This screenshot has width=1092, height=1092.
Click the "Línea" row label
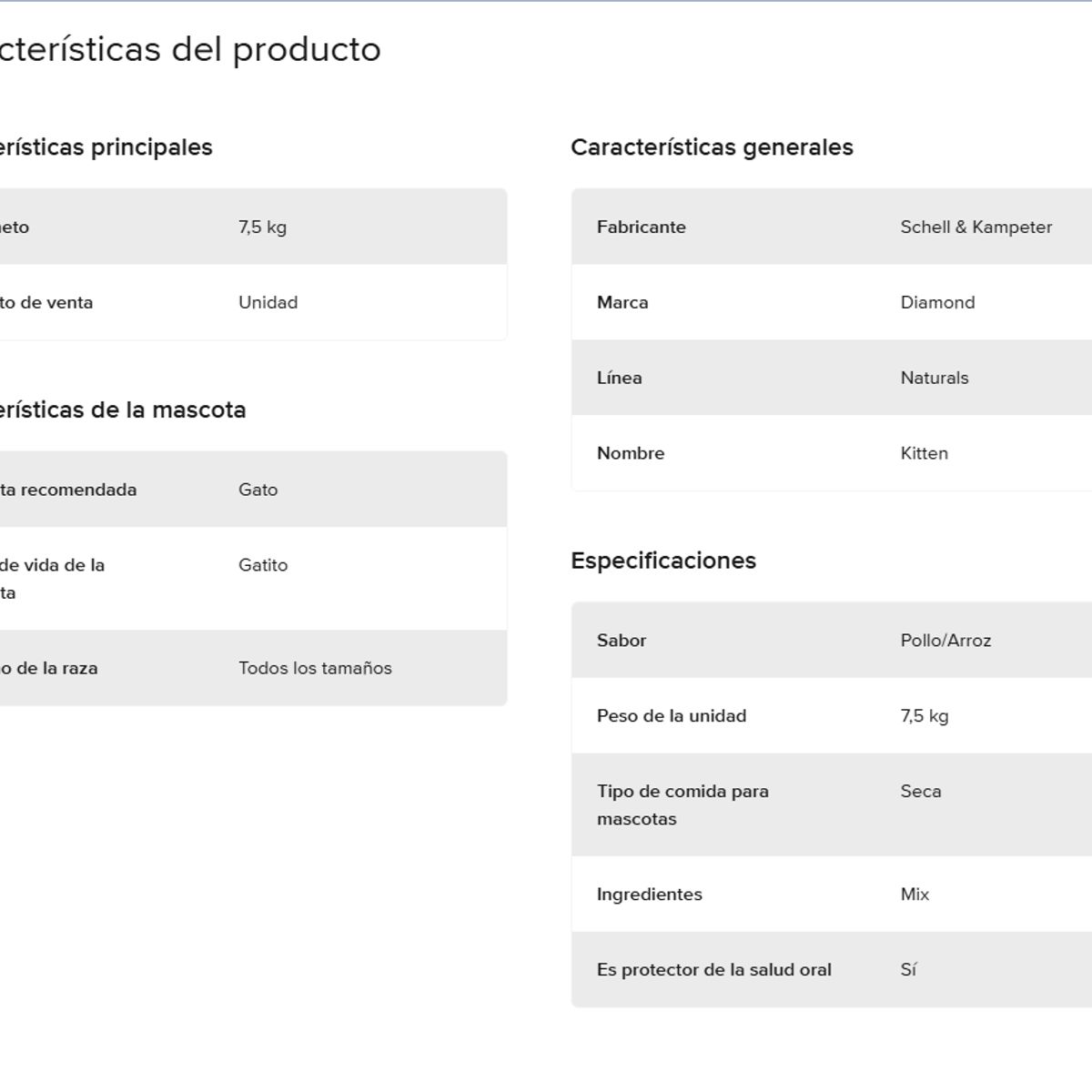tap(620, 379)
